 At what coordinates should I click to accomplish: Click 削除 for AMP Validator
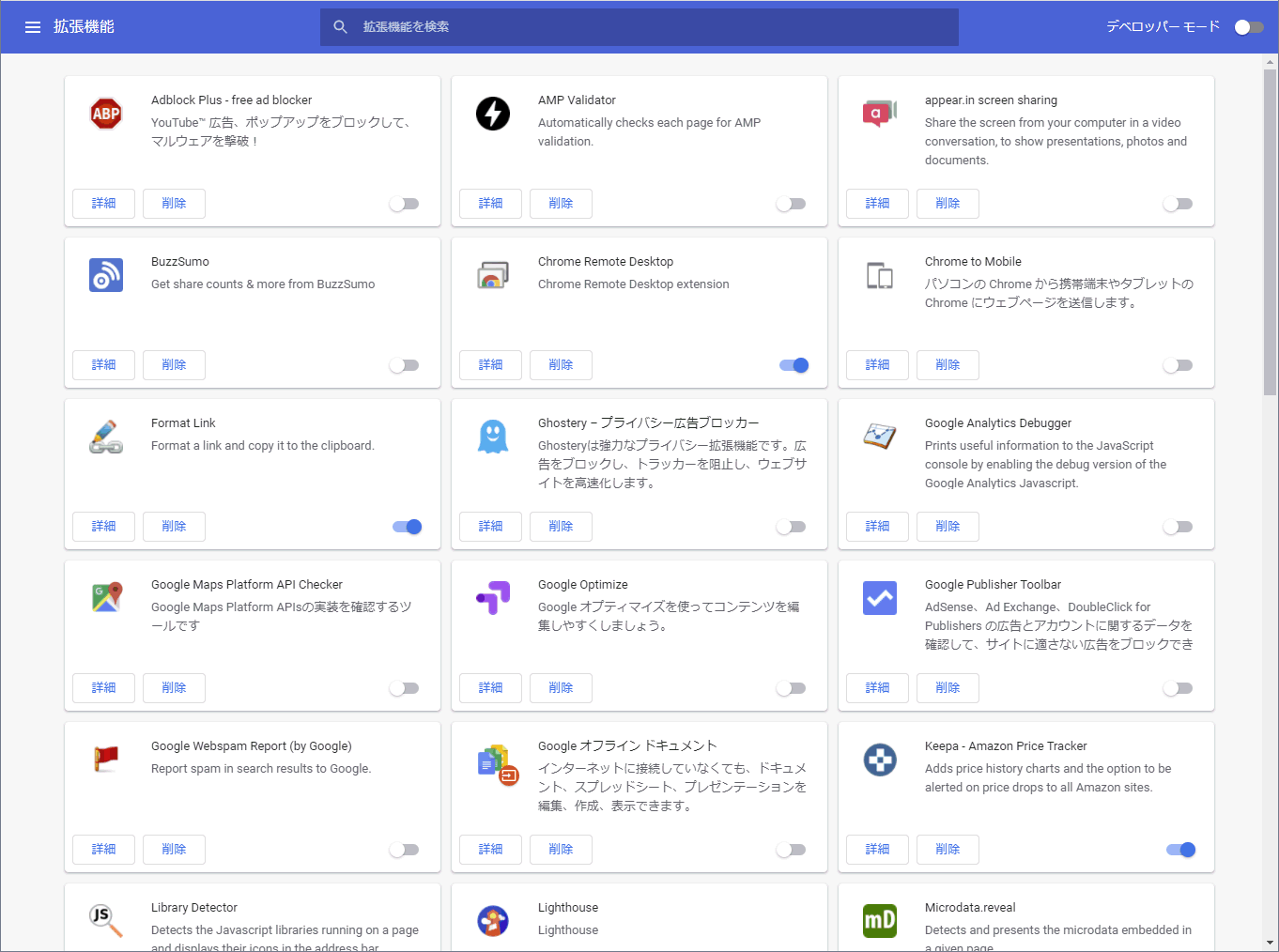pyautogui.click(x=561, y=204)
